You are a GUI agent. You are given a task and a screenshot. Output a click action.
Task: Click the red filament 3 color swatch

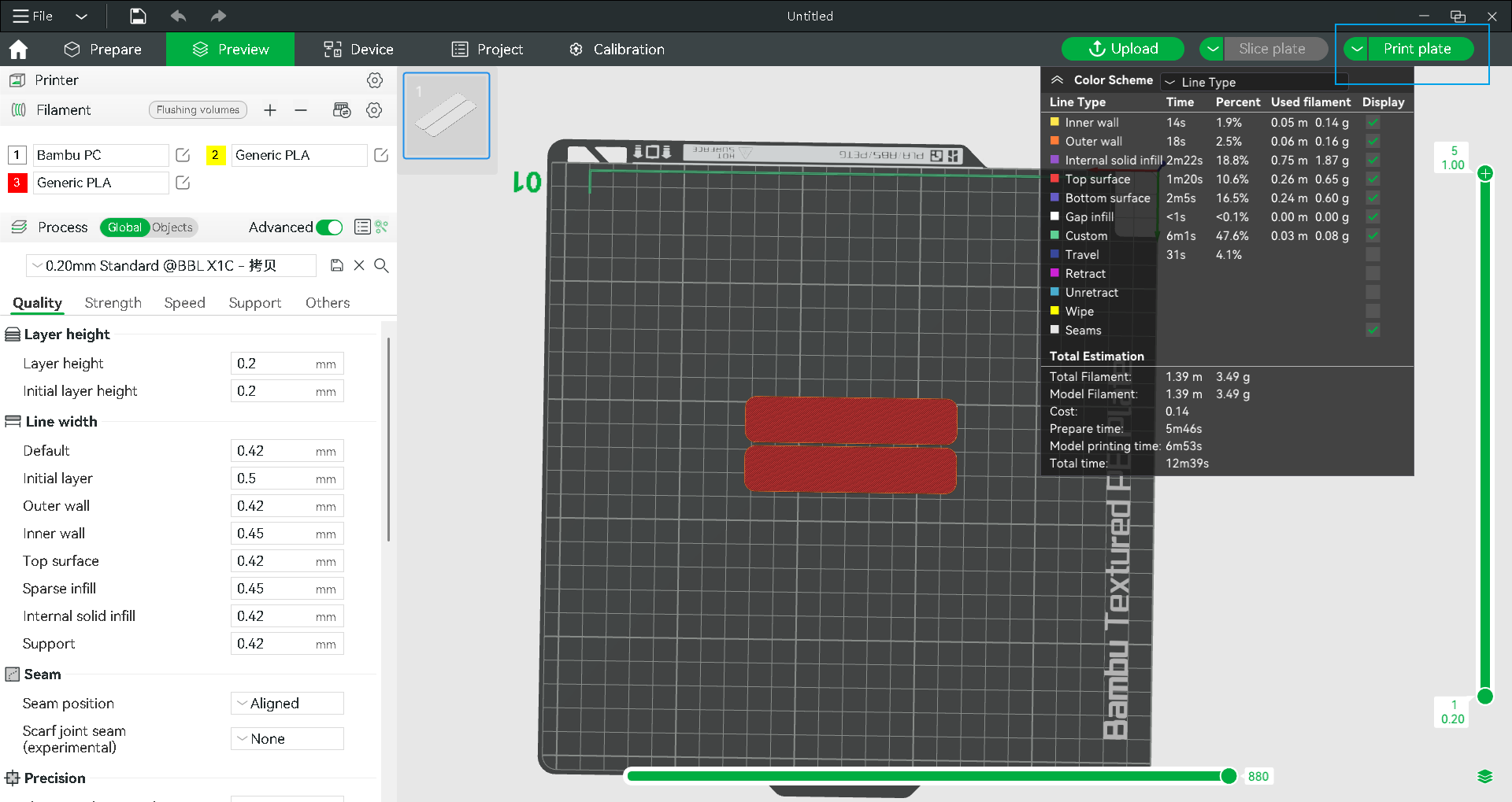[x=17, y=183]
